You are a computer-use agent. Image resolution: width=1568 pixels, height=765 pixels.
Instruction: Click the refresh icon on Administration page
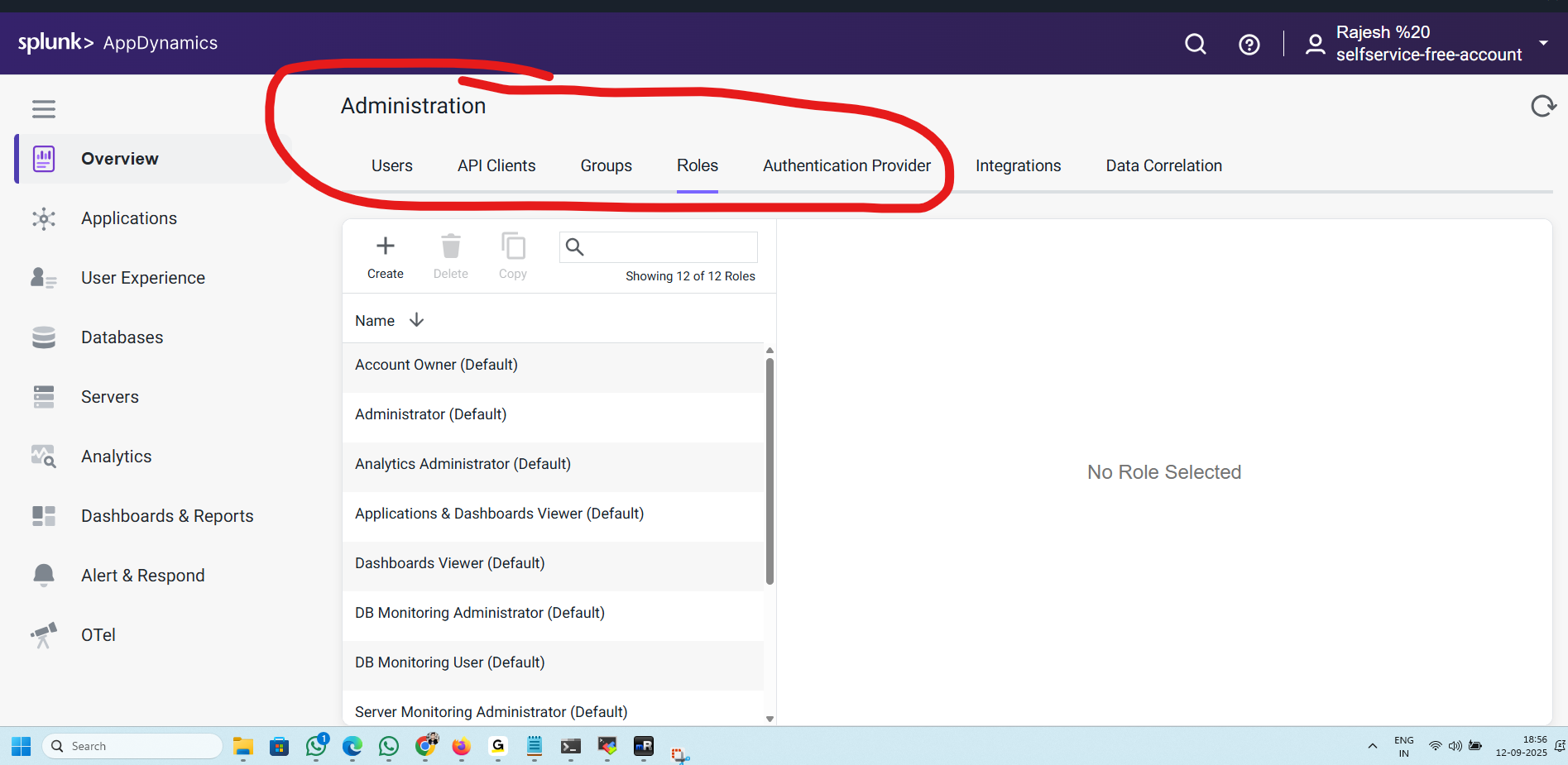tap(1542, 107)
